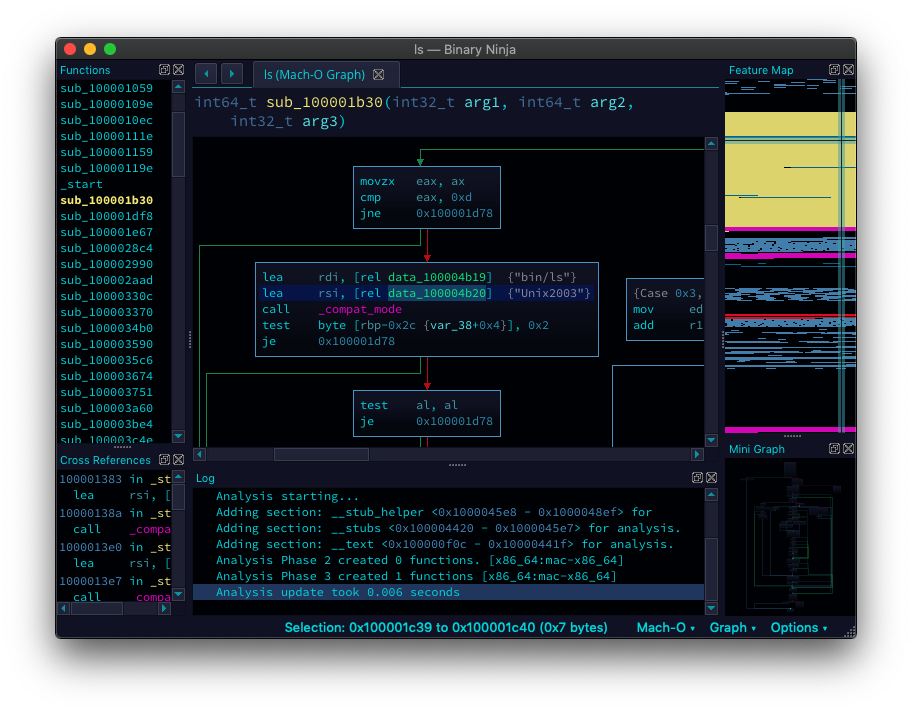The image size is (912, 712).
Task: Go back using the left navigation arrow
Action: [x=205, y=74]
